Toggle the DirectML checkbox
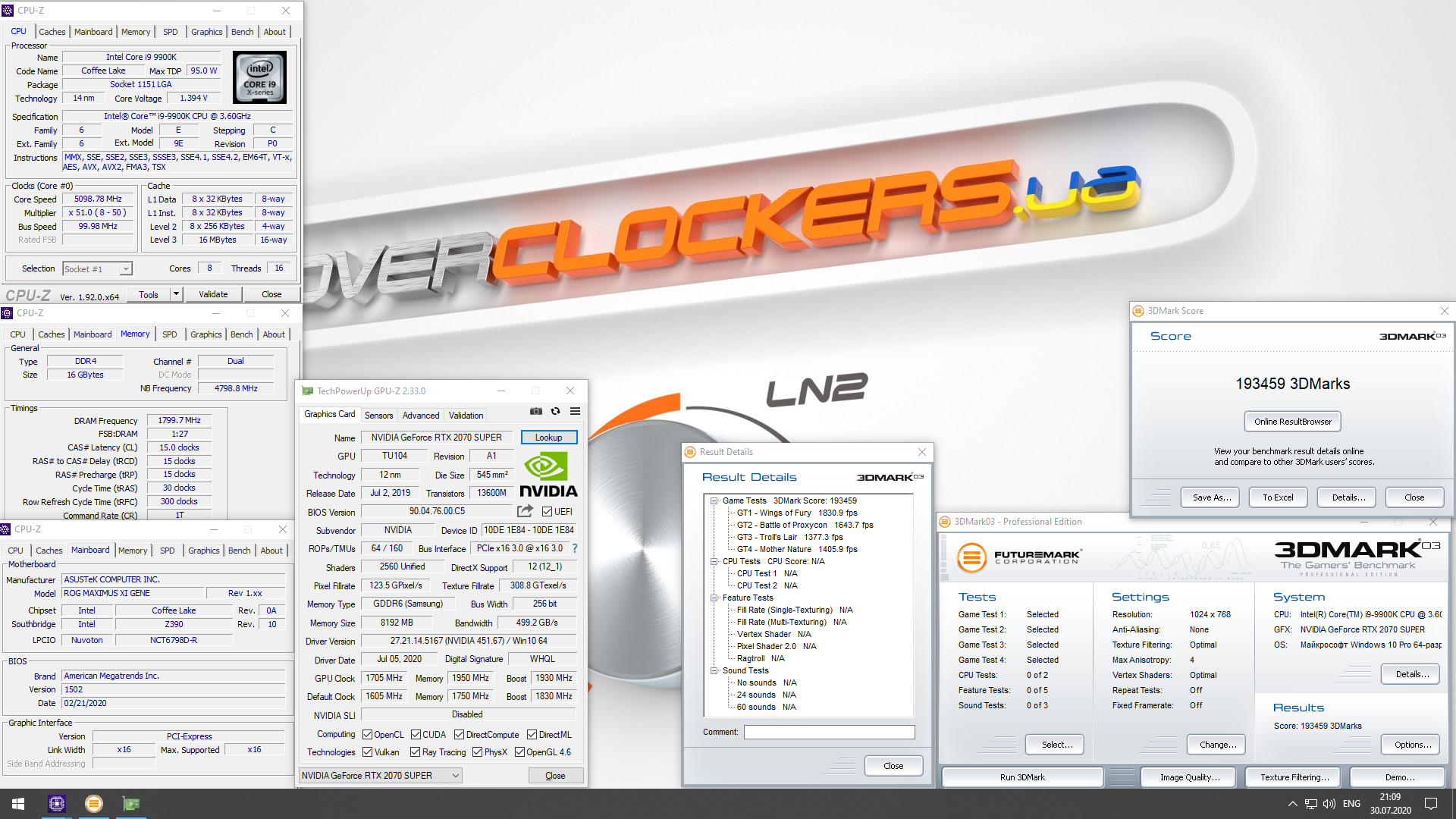The image size is (1456, 819). pos(532,735)
